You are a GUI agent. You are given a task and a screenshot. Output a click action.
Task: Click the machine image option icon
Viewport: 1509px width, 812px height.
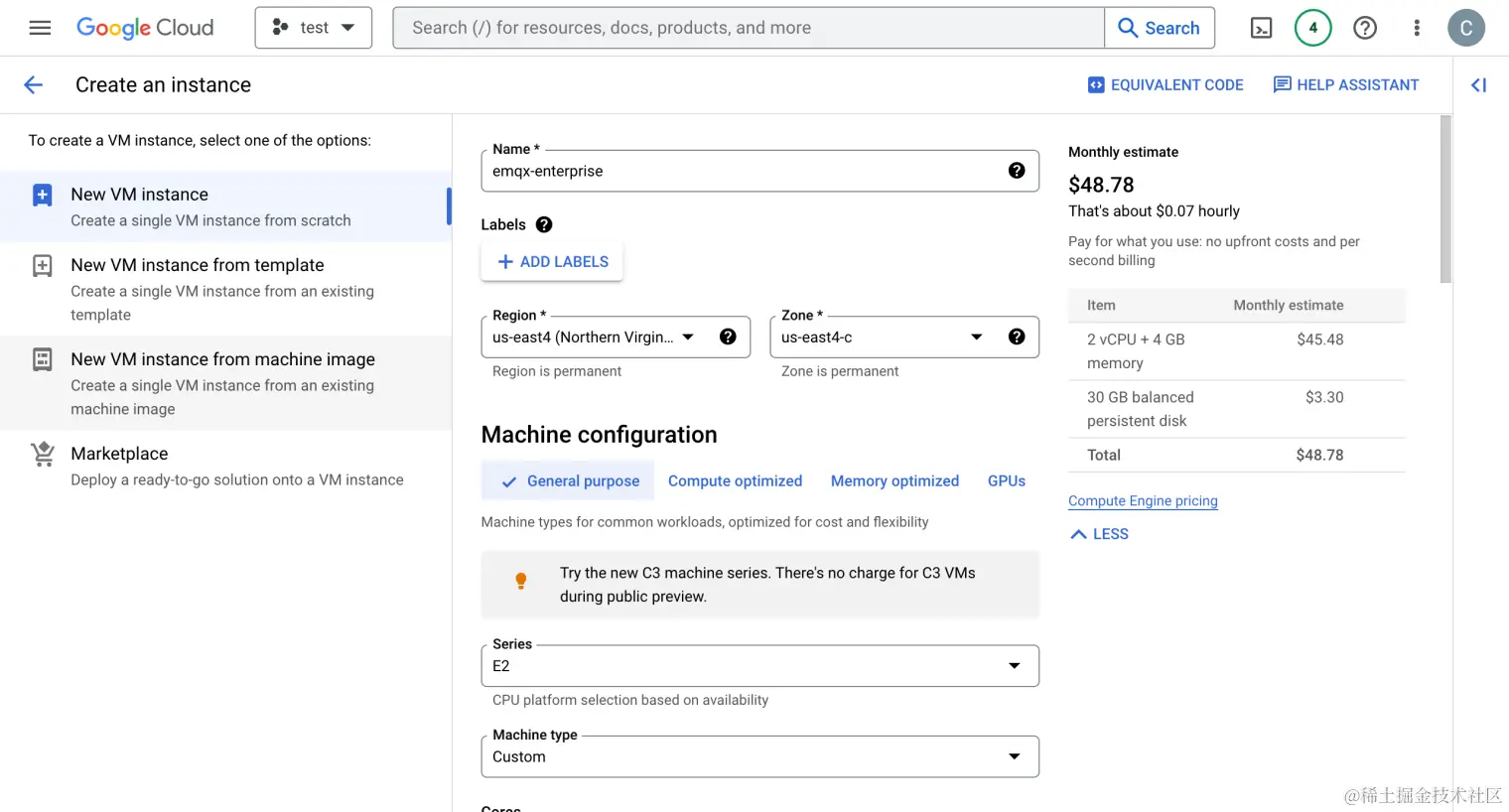pyautogui.click(x=42, y=359)
